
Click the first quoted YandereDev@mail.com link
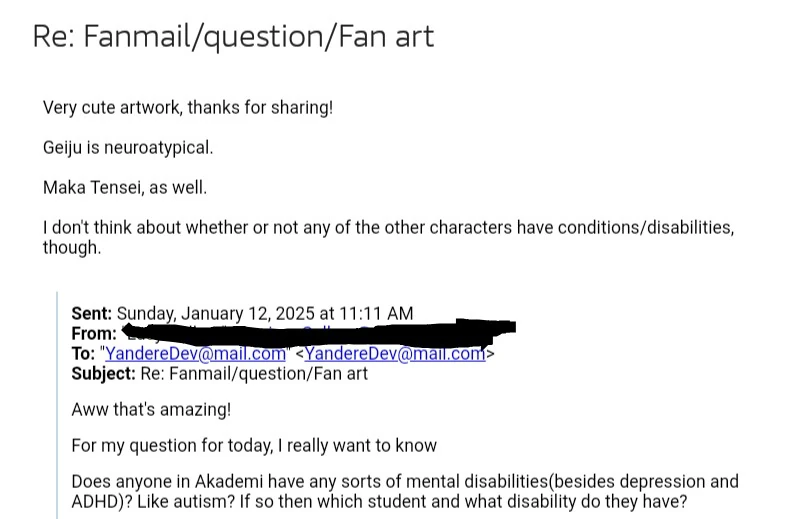195,353
